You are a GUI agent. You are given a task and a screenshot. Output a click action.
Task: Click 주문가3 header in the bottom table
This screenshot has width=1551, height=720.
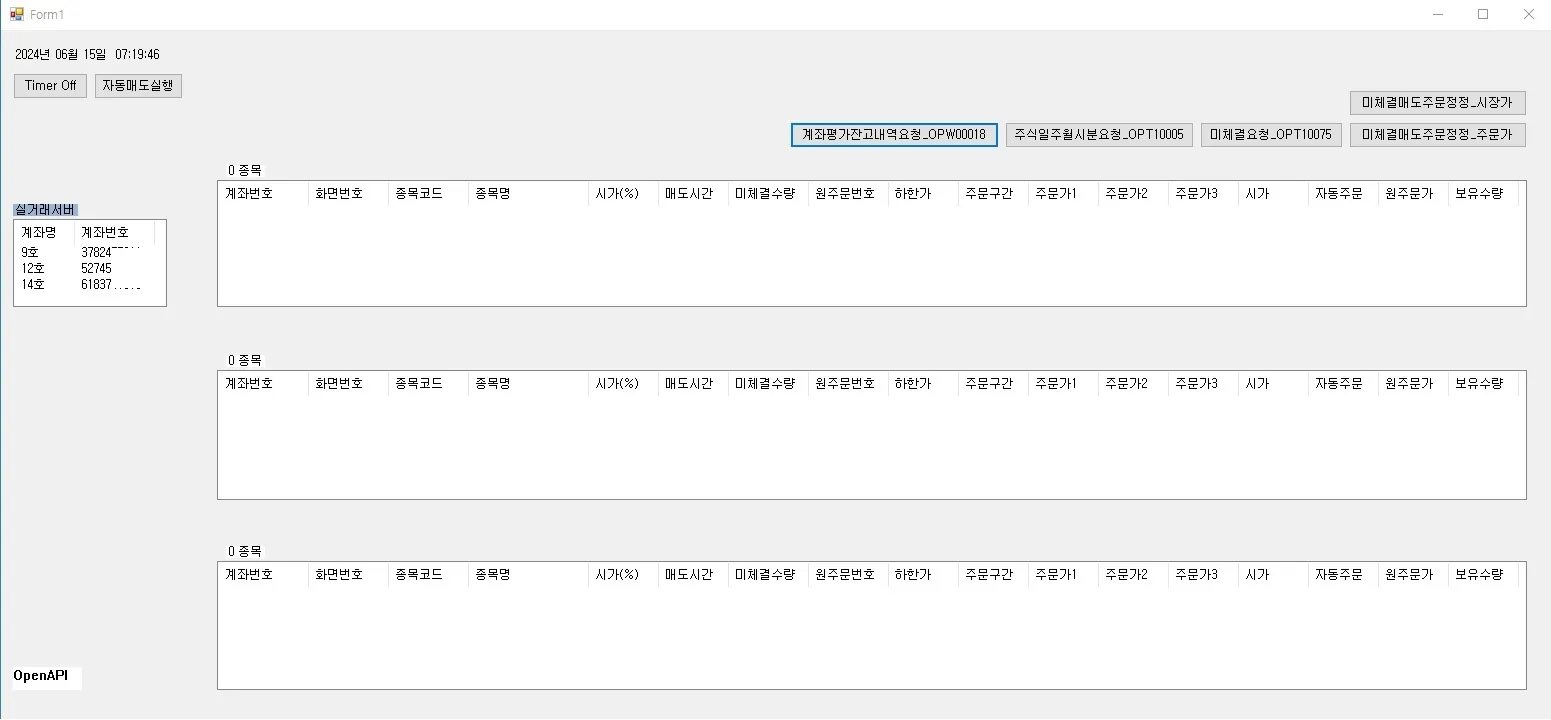pos(1203,575)
